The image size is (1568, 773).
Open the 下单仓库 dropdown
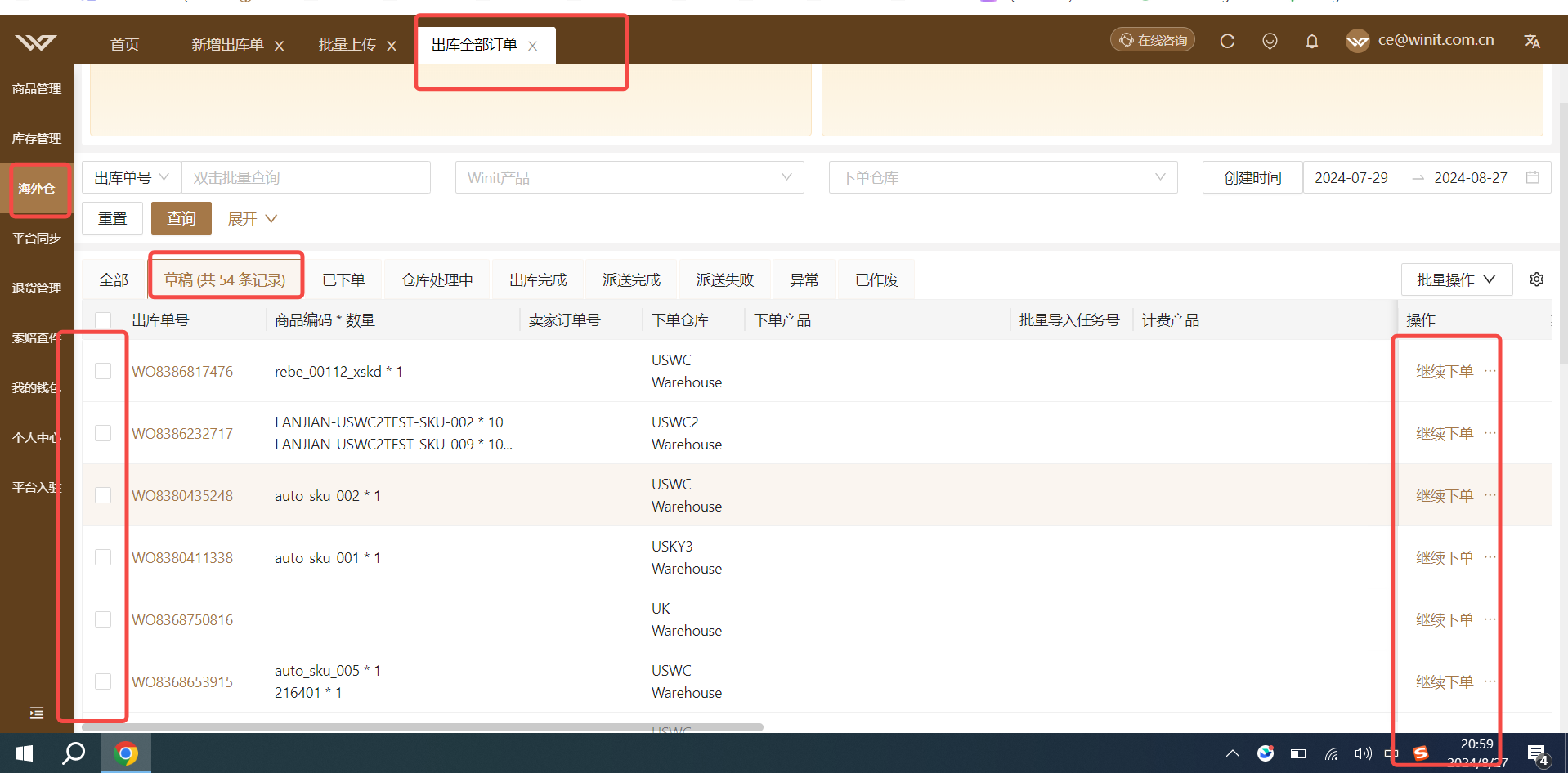point(1003,177)
